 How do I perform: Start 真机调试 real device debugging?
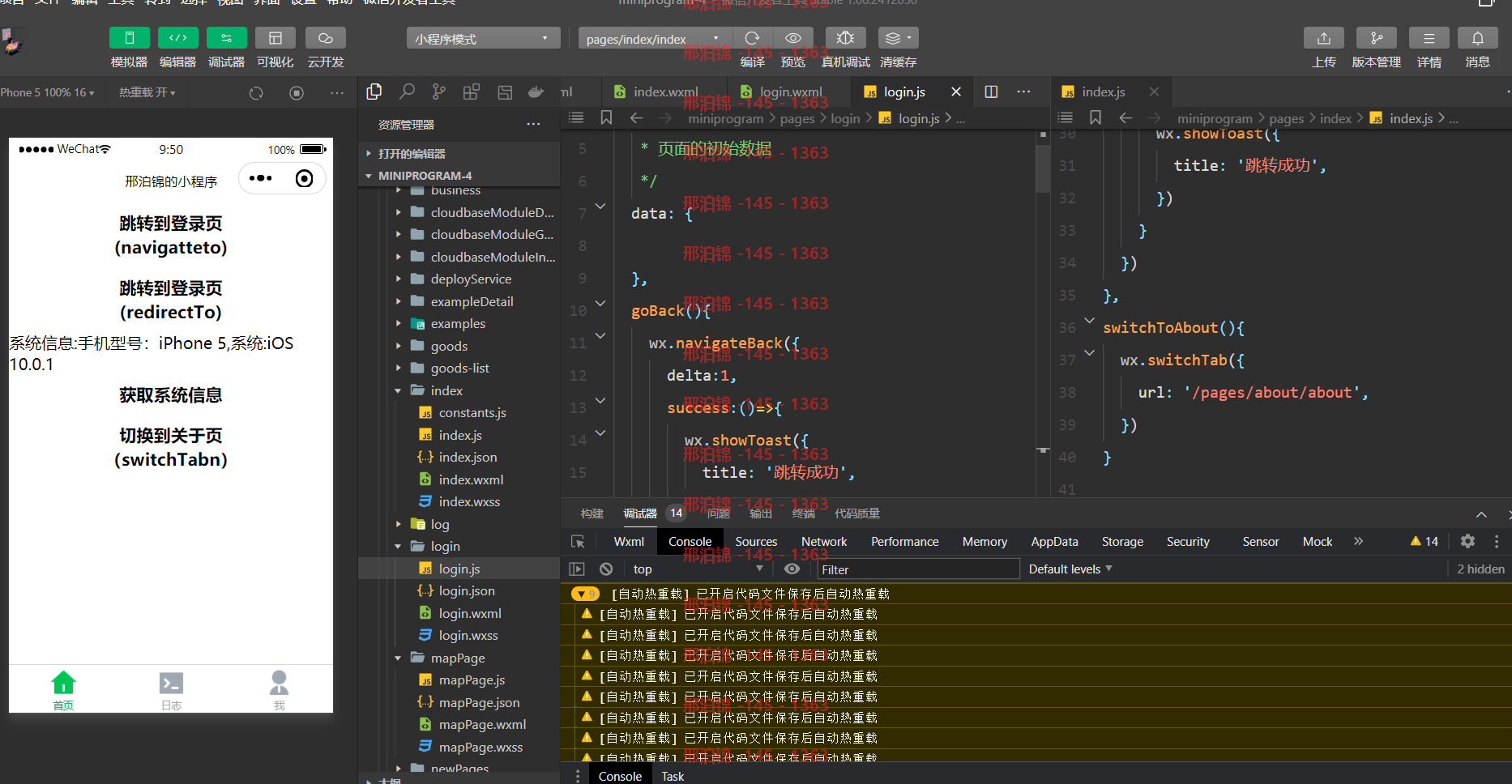pos(845,38)
